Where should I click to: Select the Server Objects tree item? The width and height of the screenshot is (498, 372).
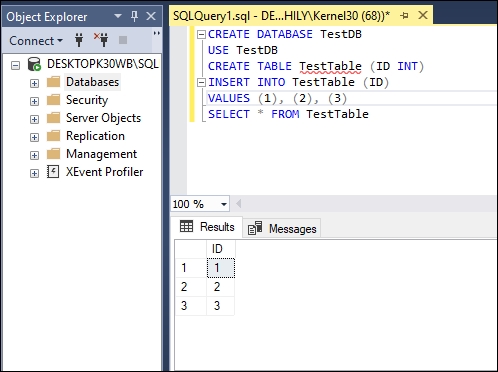(103, 118)
